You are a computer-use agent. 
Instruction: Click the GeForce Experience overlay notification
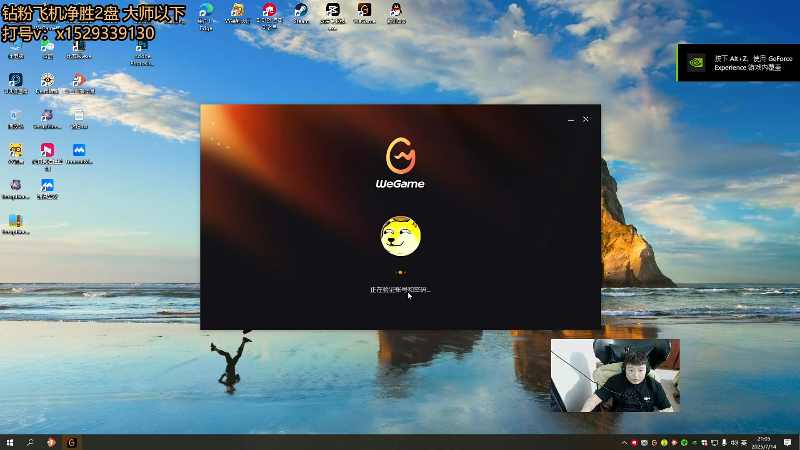[x=738, y=63]
